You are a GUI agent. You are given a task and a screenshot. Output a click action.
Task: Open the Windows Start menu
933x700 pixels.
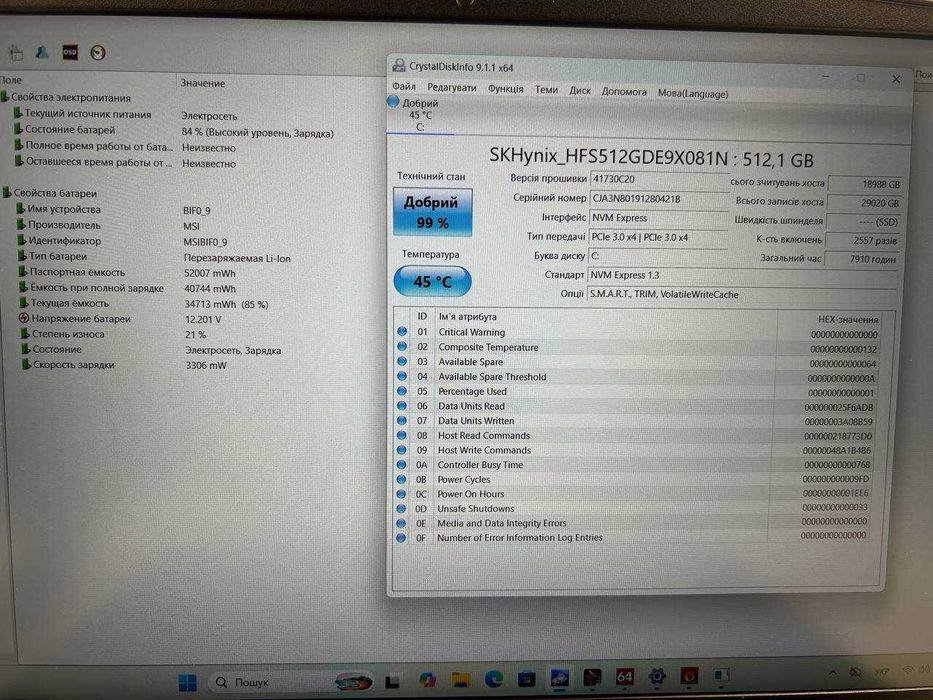tap(187, 682)
